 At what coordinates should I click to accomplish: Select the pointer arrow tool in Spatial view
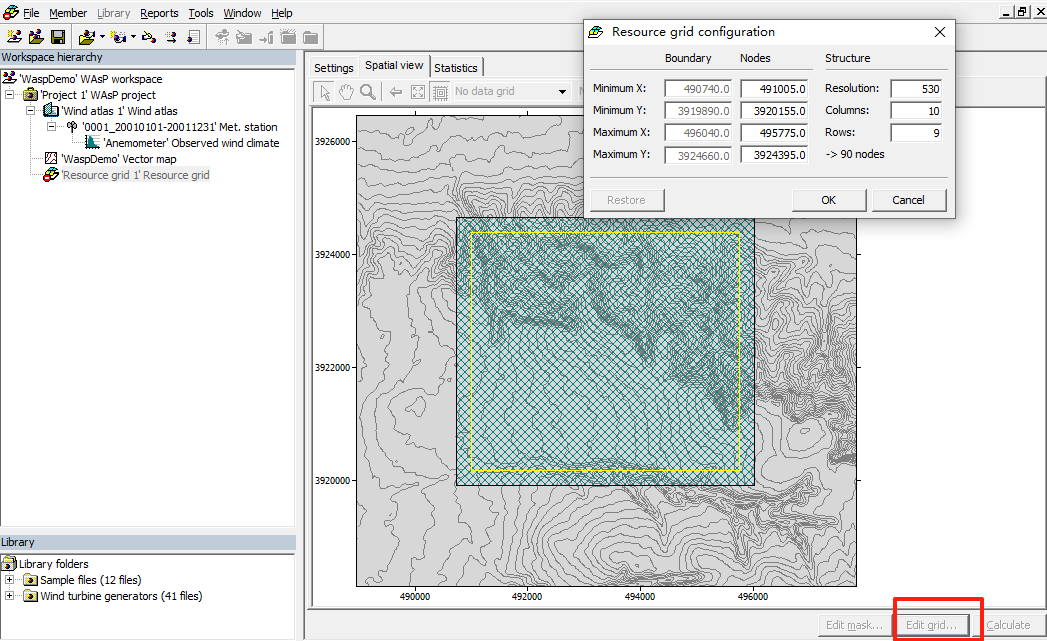click(x=325, y=92)
